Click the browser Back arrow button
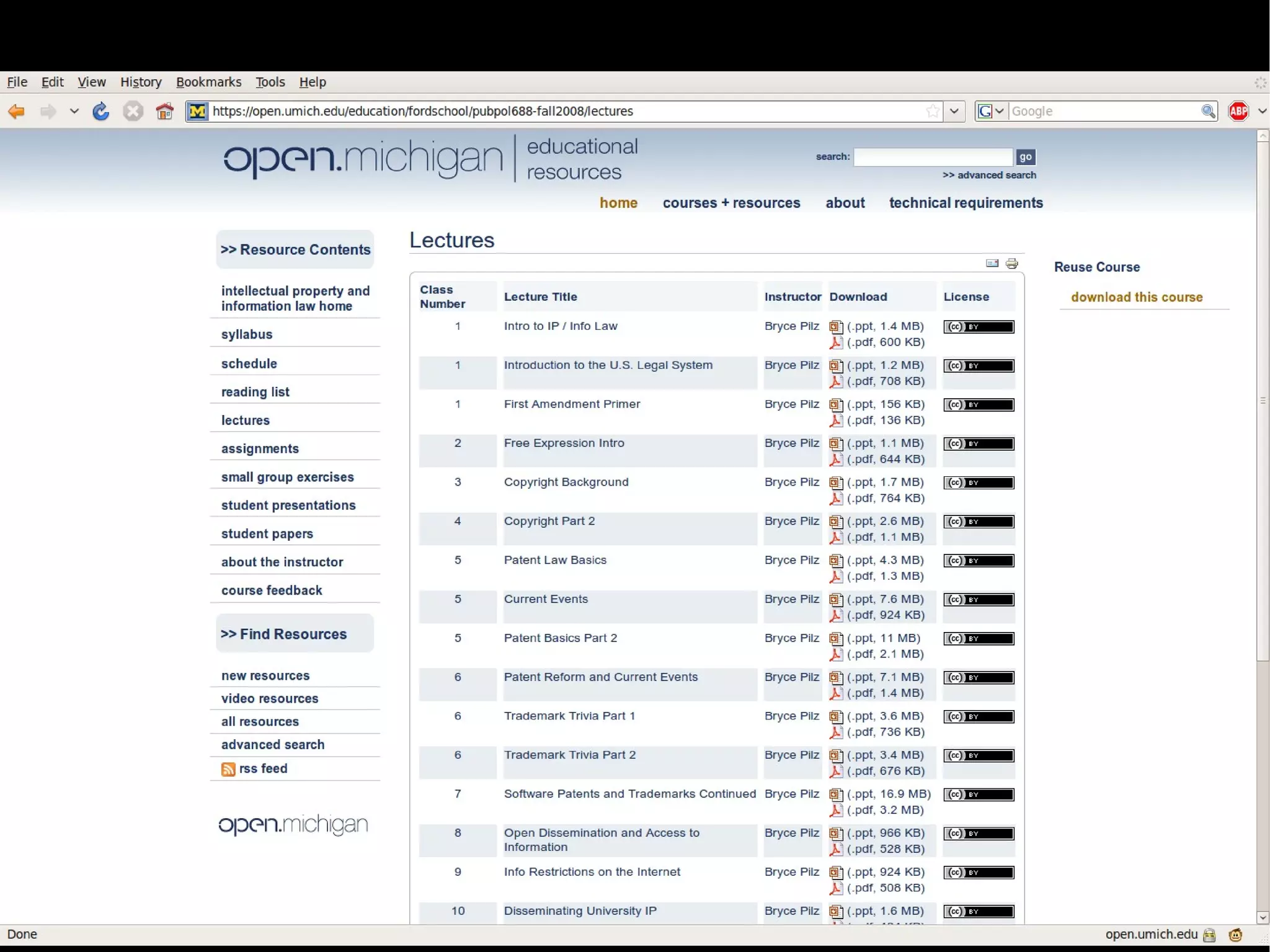 tap(17, 112)
